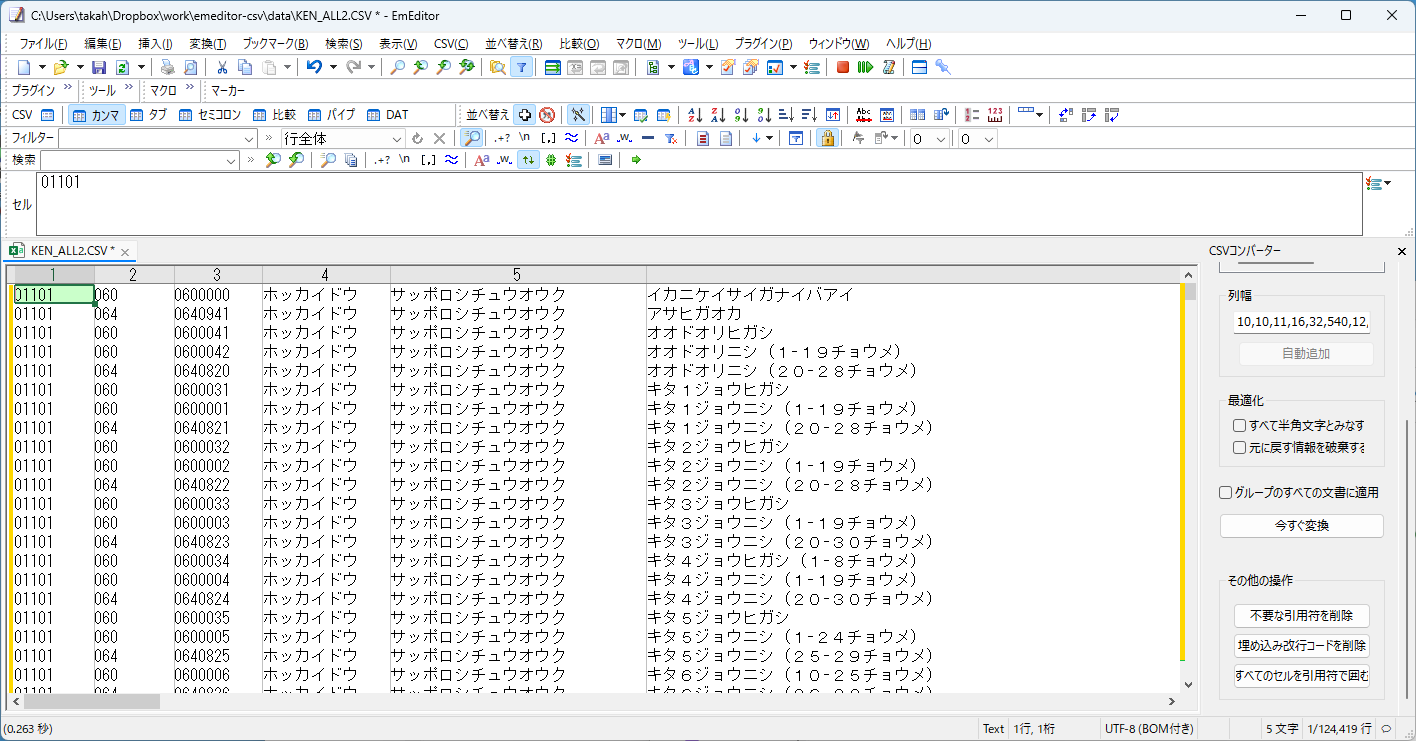Enable case-sensitive matching (Aa) in search toolbar
Image resolution: width=1416 pixels, height=741 pixels.
(482, 159)
